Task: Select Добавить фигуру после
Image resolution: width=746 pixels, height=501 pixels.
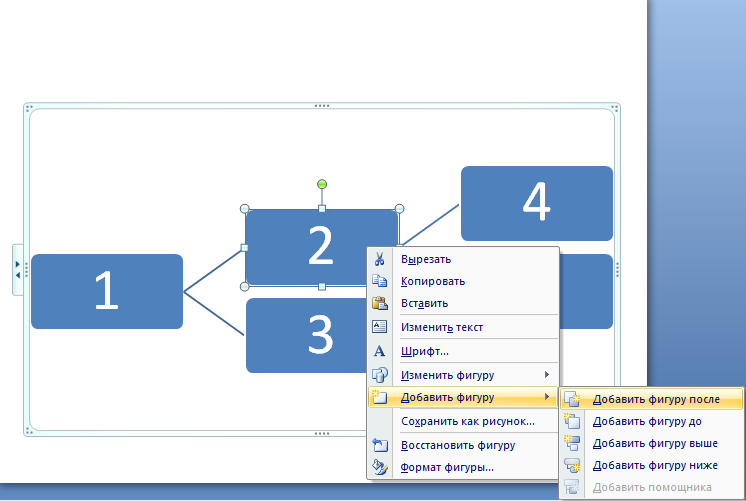Action: tap(651, 399)
